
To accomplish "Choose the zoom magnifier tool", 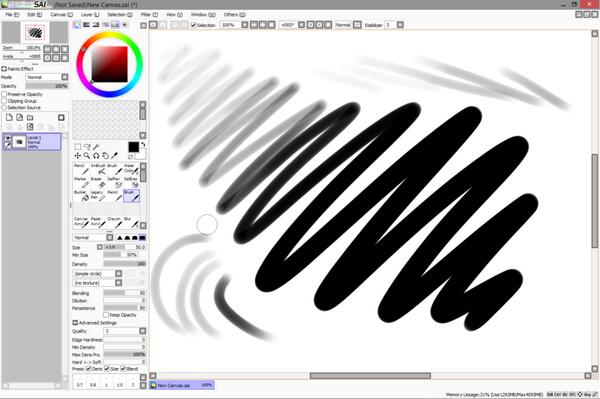I will click(x=87, y=156).
